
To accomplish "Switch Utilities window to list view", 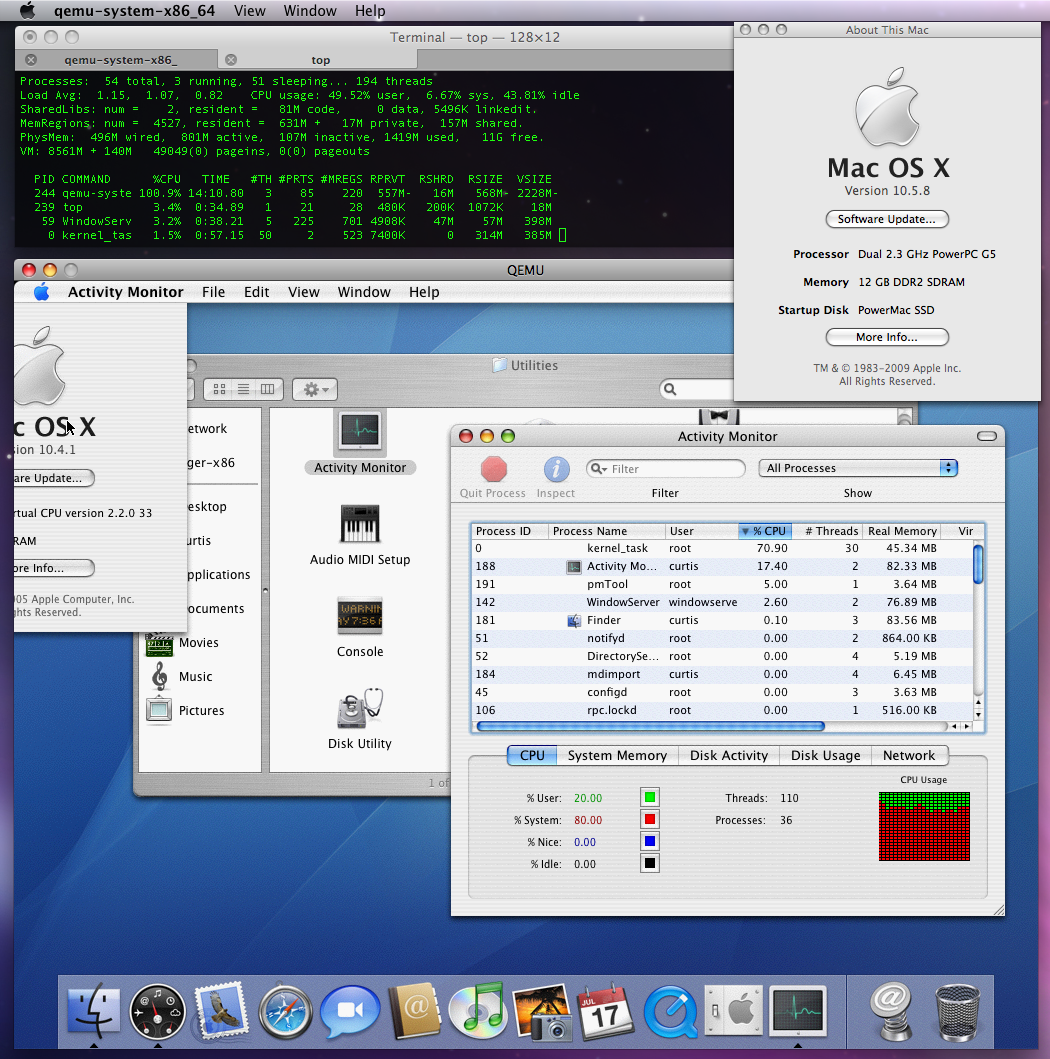I will 243,389.
